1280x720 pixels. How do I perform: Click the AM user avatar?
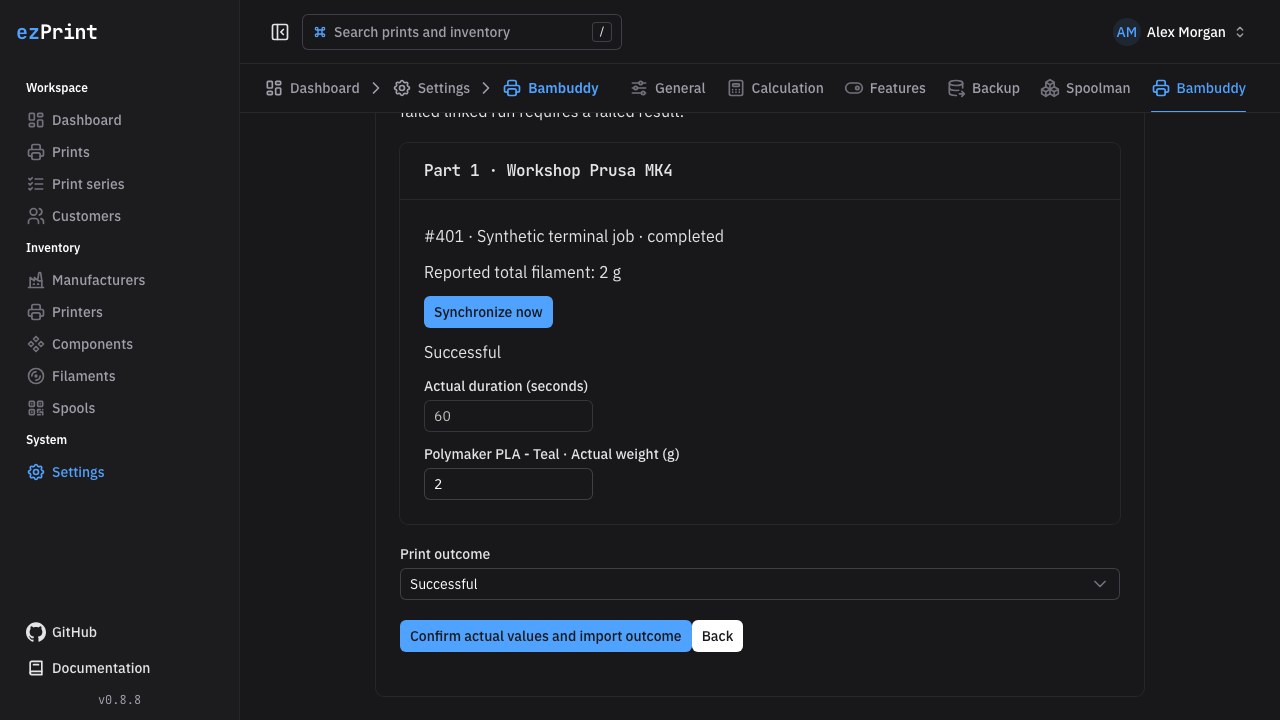tap(1127, 32)
